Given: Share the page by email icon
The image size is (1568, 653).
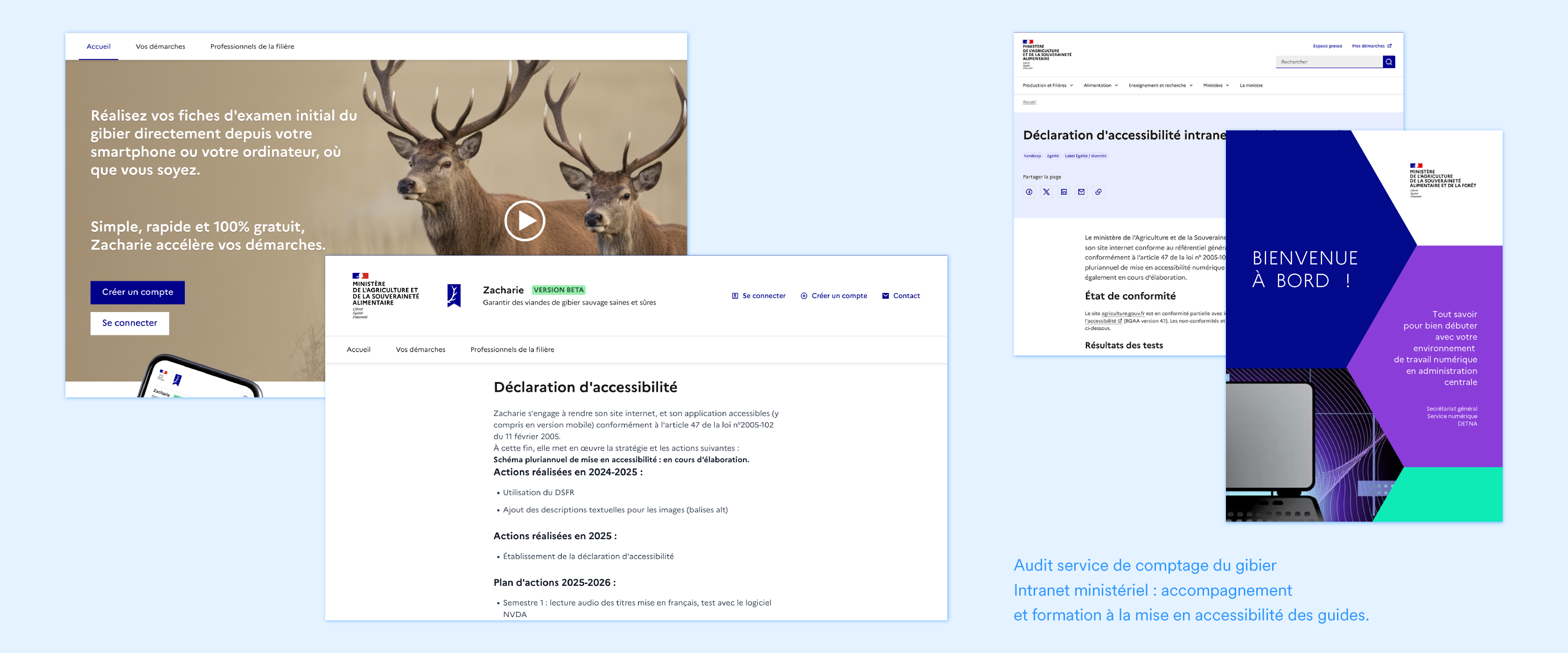Looking at the screenshot, I should 1081,192.
